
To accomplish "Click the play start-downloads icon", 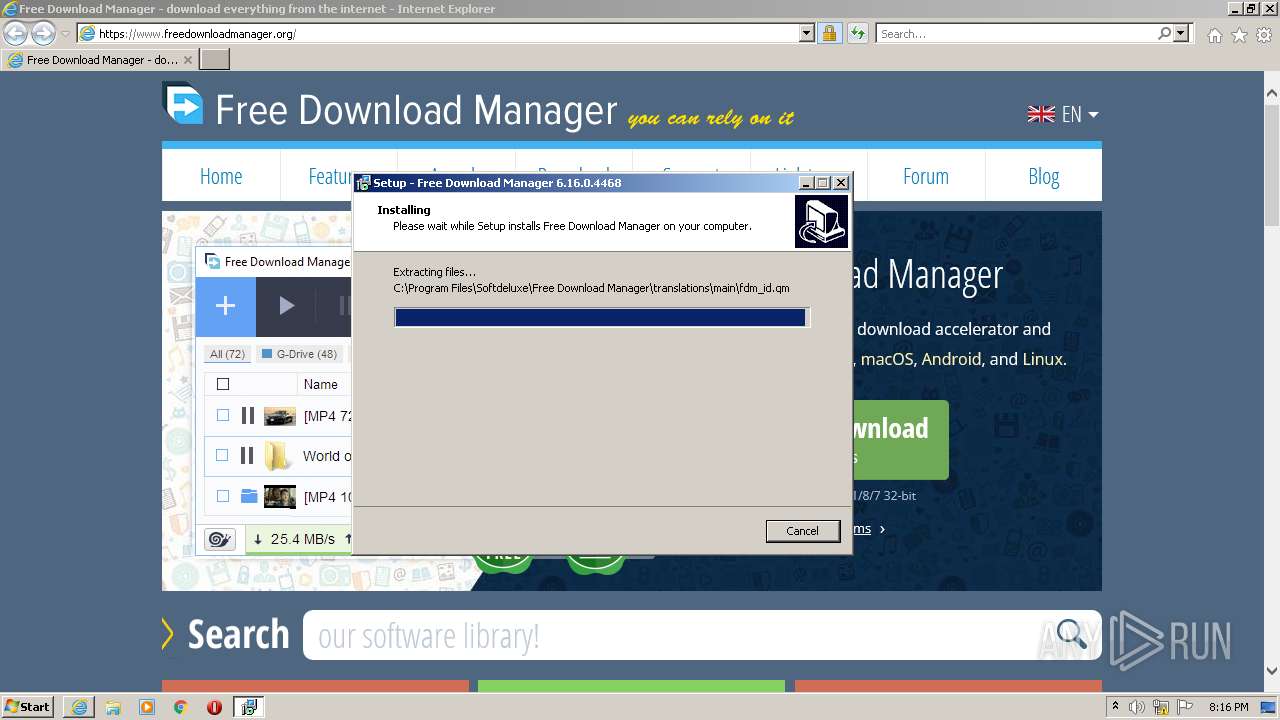I will [x=286, y=306].
